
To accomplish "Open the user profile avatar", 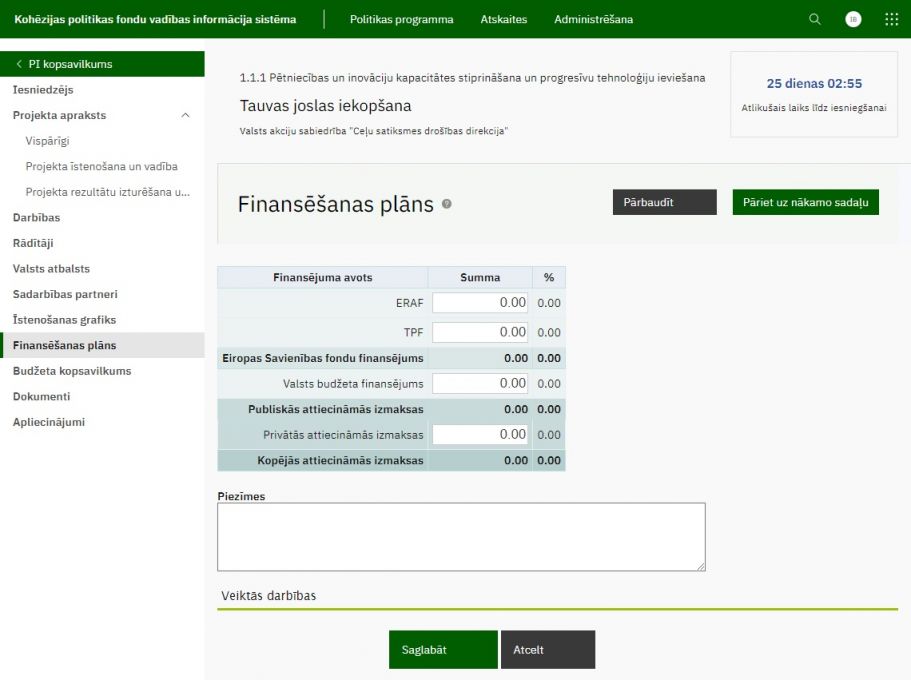I will 853,19.
